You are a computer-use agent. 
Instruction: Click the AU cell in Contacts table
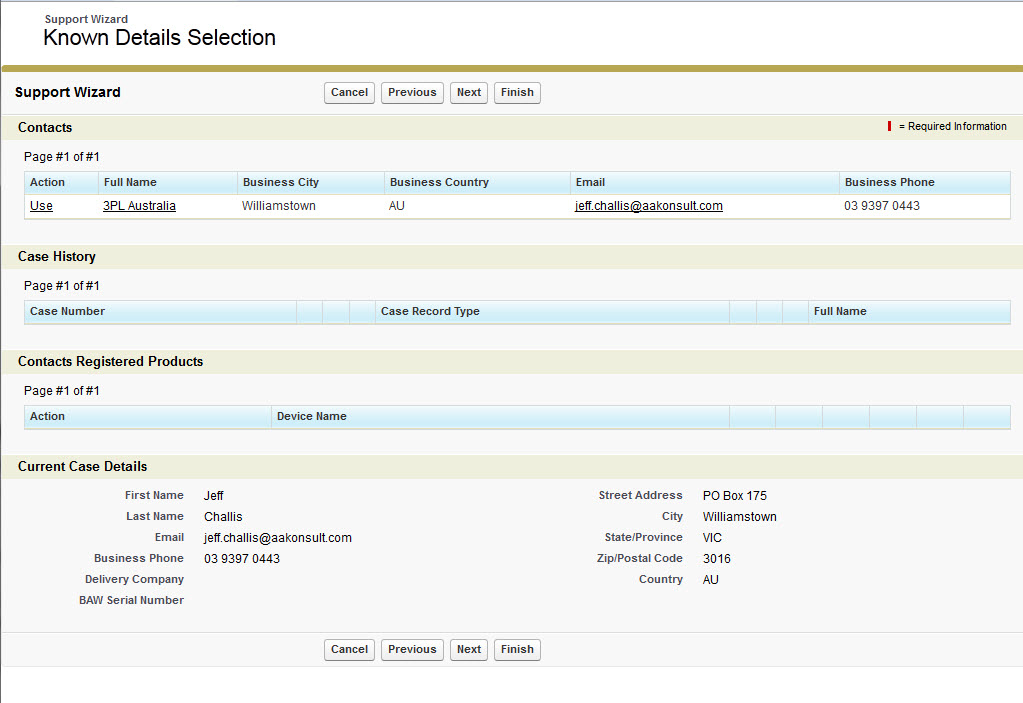pos(396,206)
